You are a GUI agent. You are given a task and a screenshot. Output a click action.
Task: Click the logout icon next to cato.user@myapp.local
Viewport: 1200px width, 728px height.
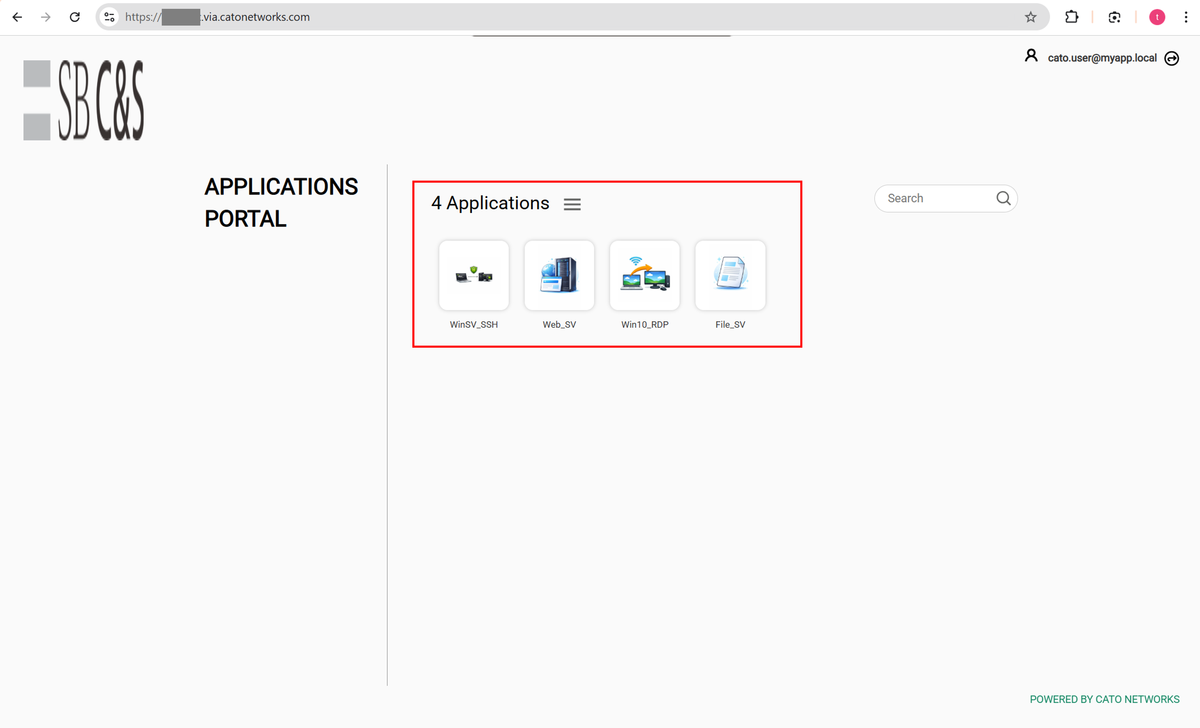(x=1171, y=58)
